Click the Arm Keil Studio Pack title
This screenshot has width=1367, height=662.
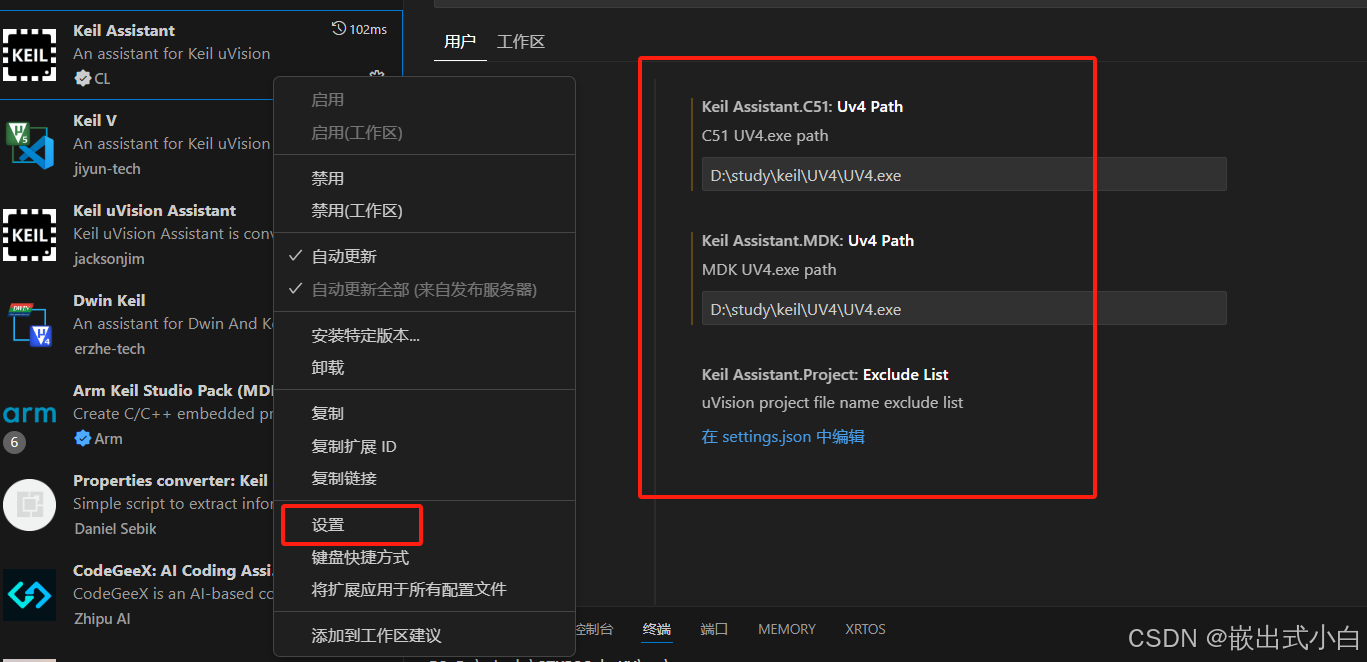click(x=172, y=391)
